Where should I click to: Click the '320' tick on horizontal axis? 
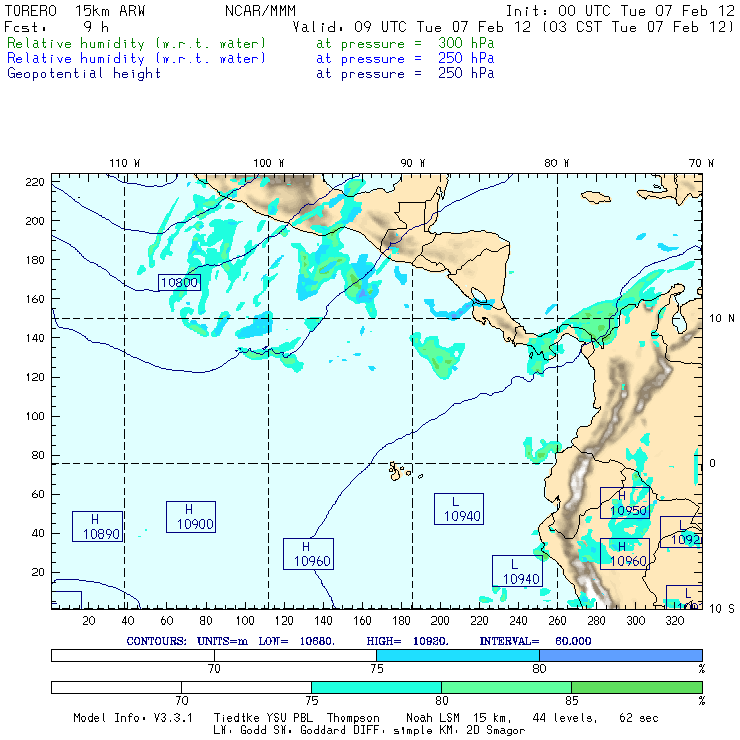(674, 620)
